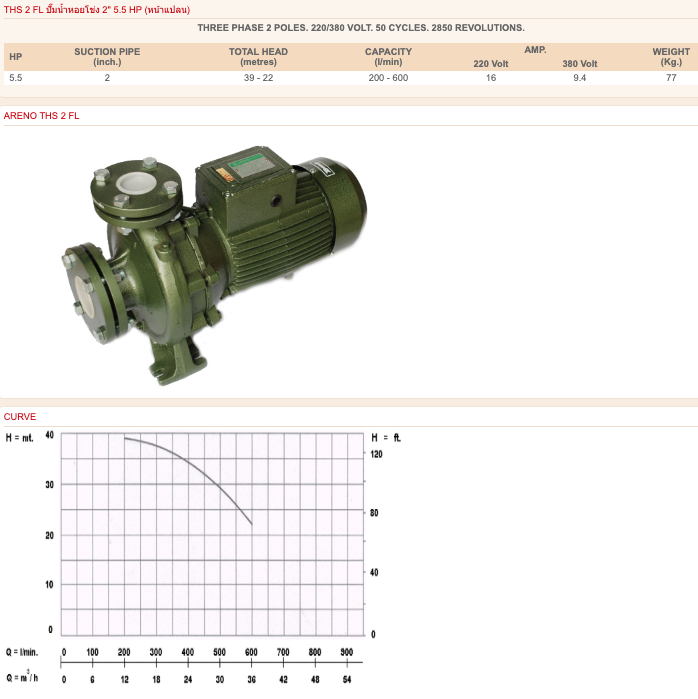This screenshot has width=698, height=699.
Task: Click the AMP. column header
Action: tap(535, 49)
